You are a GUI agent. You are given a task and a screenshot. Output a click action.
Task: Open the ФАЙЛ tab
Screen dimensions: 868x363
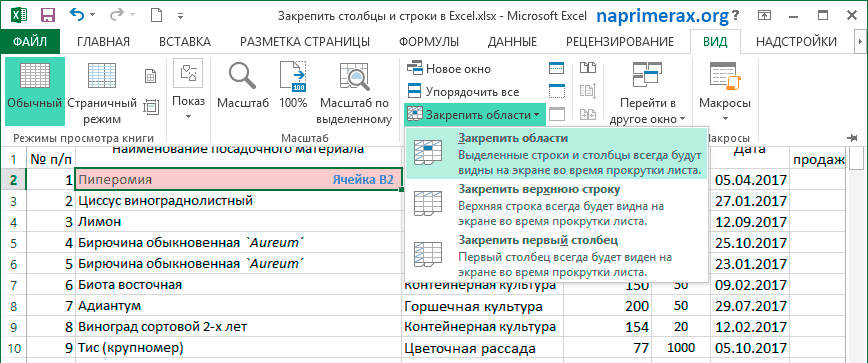30,42
